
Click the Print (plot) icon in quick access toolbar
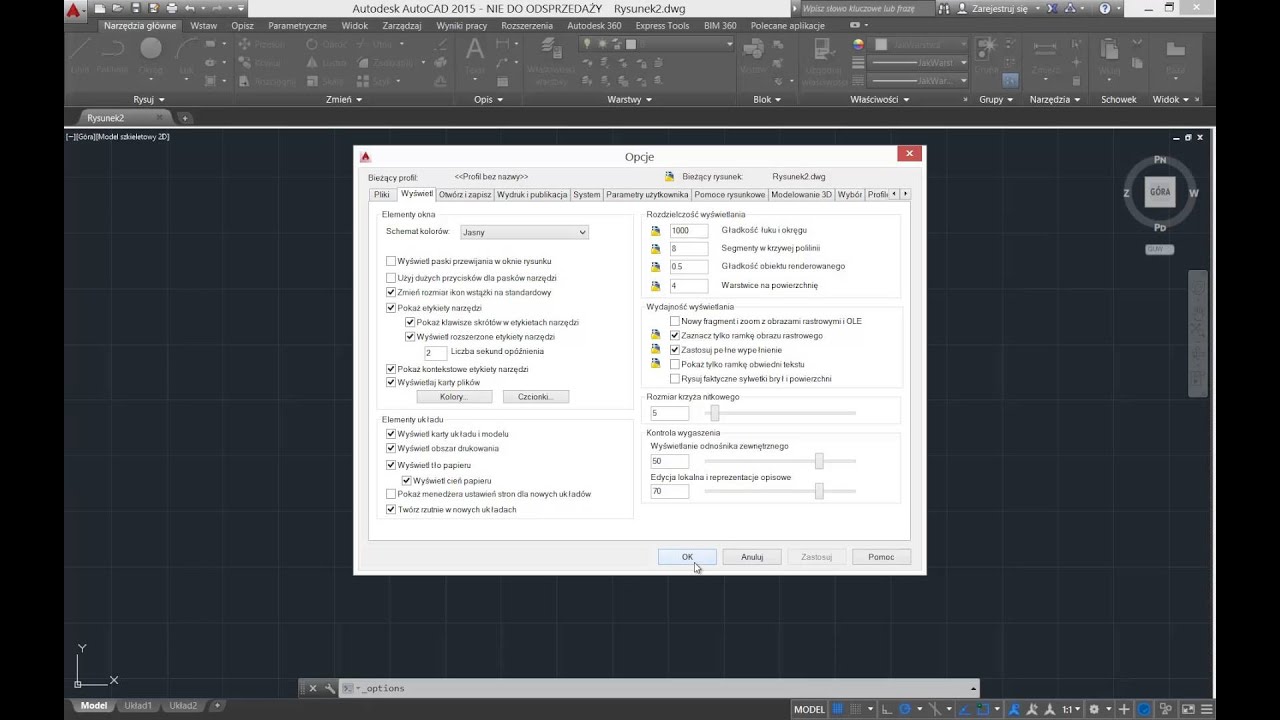tap(172, 9)
